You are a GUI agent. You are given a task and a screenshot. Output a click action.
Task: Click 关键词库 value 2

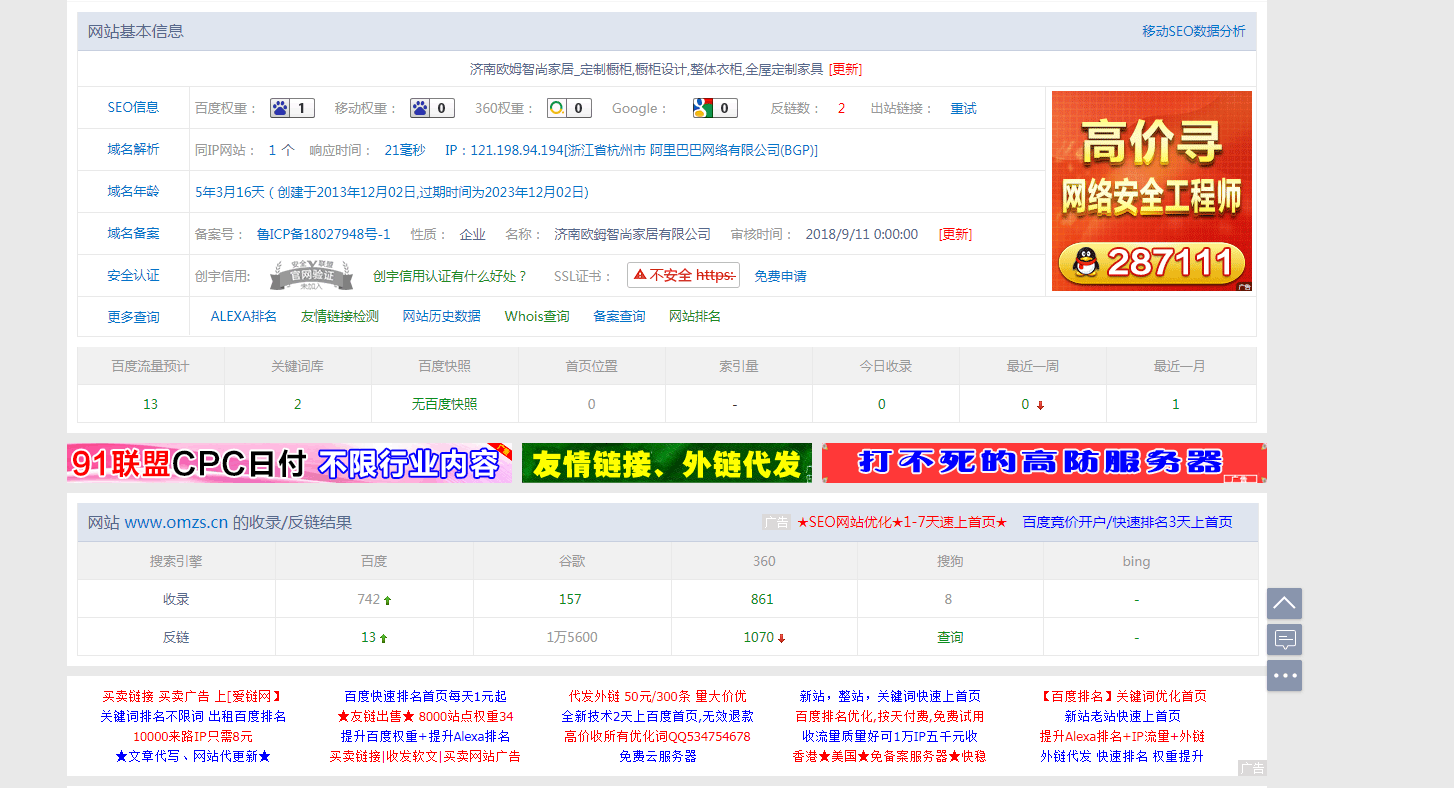click(297, 404)
